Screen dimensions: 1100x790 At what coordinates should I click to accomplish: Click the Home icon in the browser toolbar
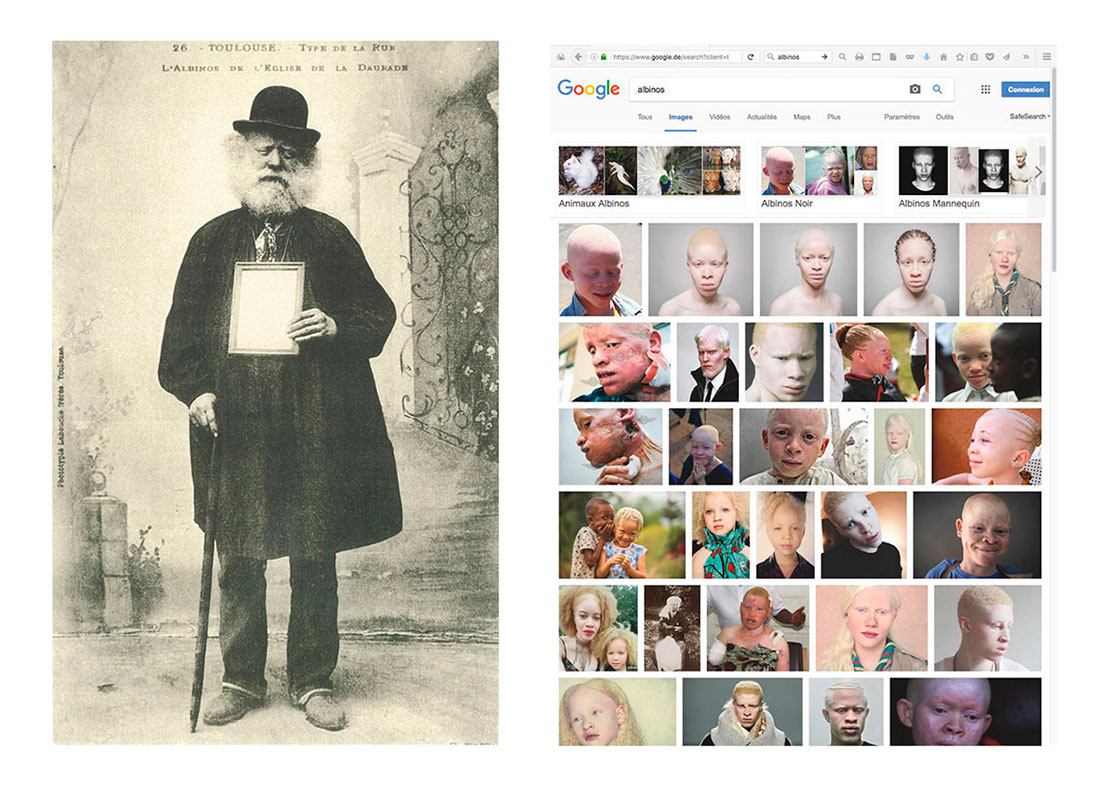tap(943, 57)
